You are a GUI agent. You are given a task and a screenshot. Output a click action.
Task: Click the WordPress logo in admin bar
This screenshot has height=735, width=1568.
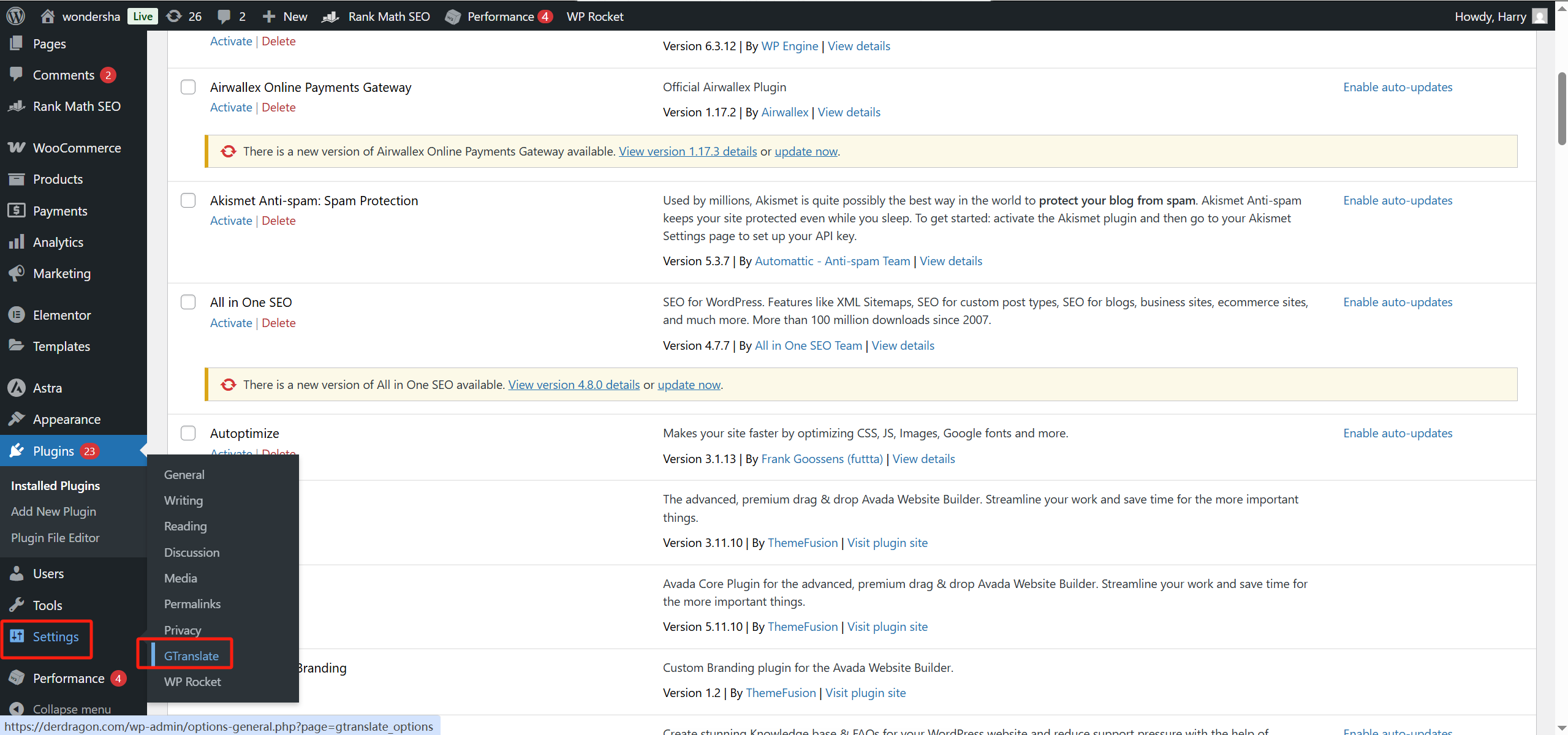(x=16, y=16)
